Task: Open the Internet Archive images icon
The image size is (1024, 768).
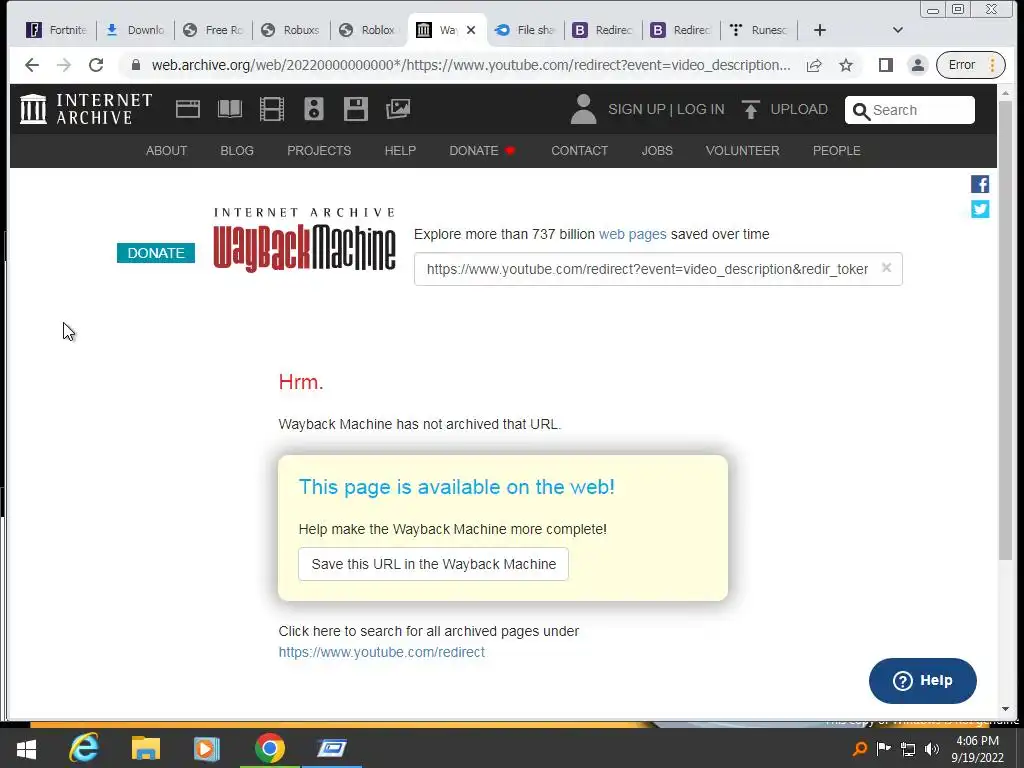Action: pyautogui.click(x=398, y=109)
